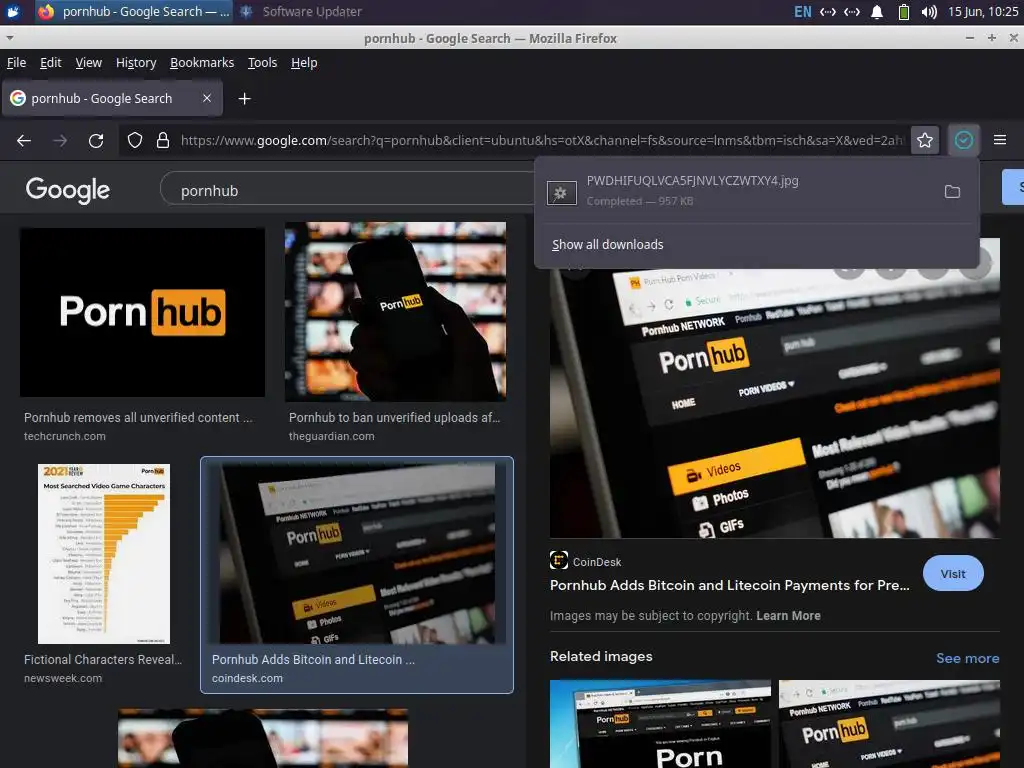Click Show all downloads
Viewport: 1024px width, 768px height.
tap(607, 244)
